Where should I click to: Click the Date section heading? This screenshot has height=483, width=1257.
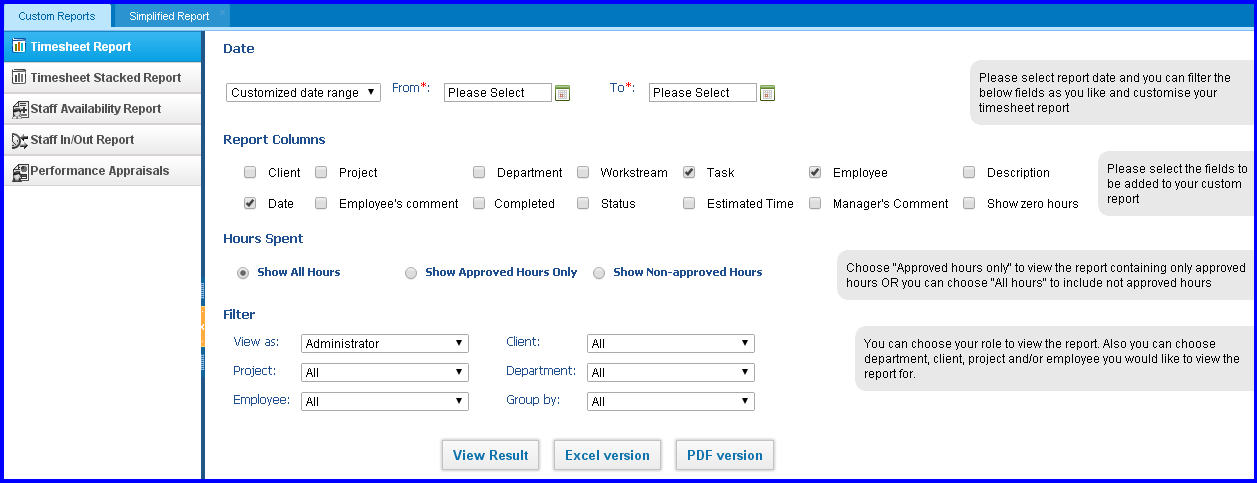click(239, 48)
